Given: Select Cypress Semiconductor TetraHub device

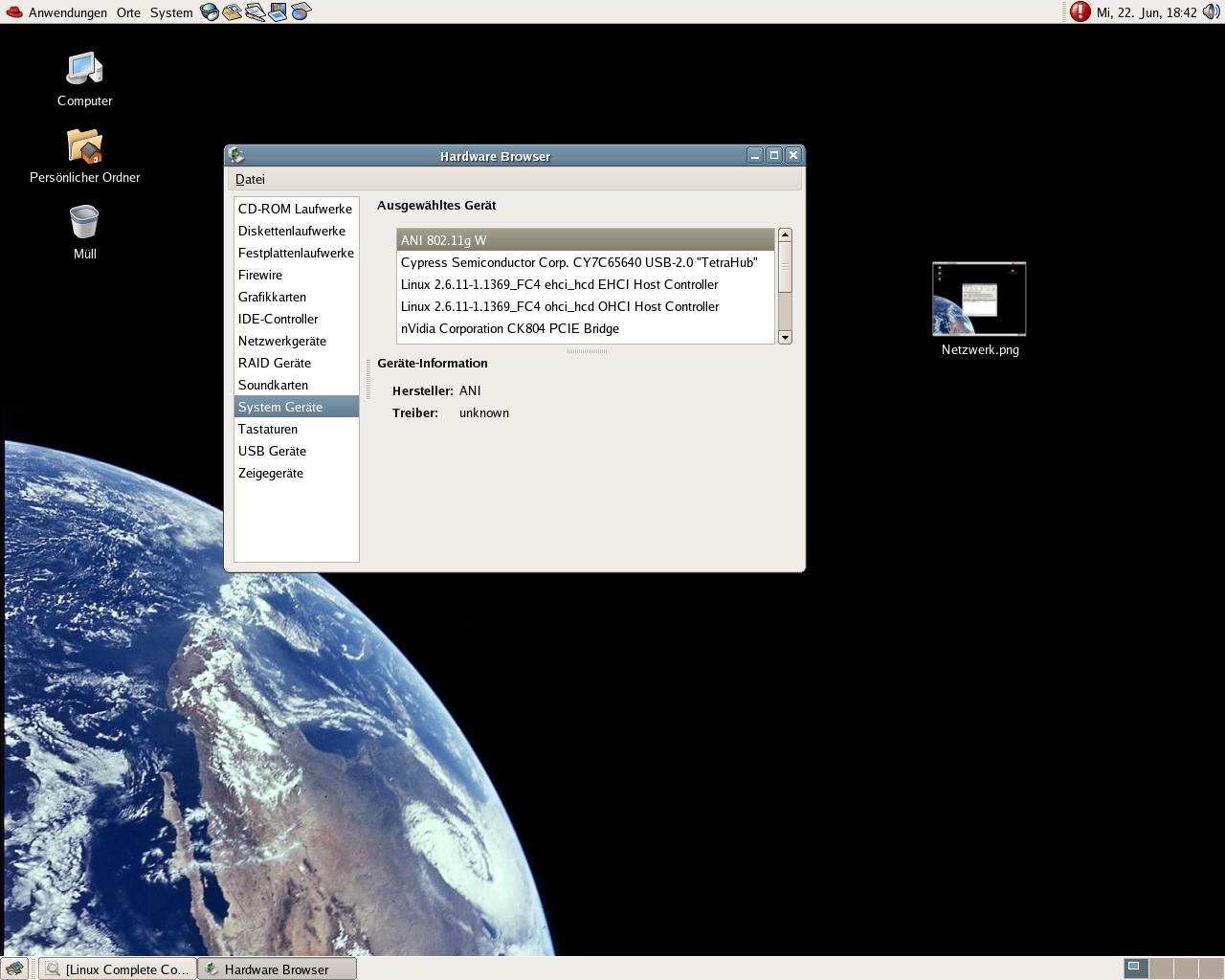Looking at the screenshot, I should 586,262.
